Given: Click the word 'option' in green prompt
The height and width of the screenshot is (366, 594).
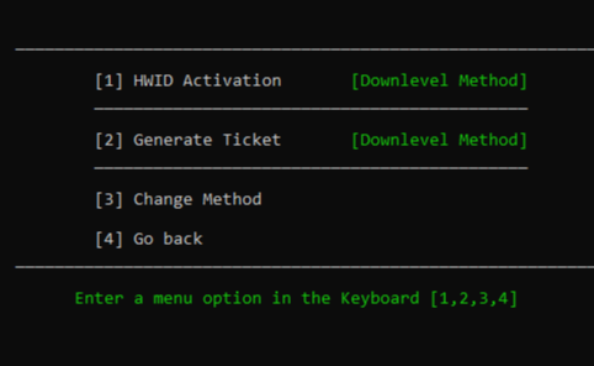Looking at the screenshot, I should click(x=232, y=299).
